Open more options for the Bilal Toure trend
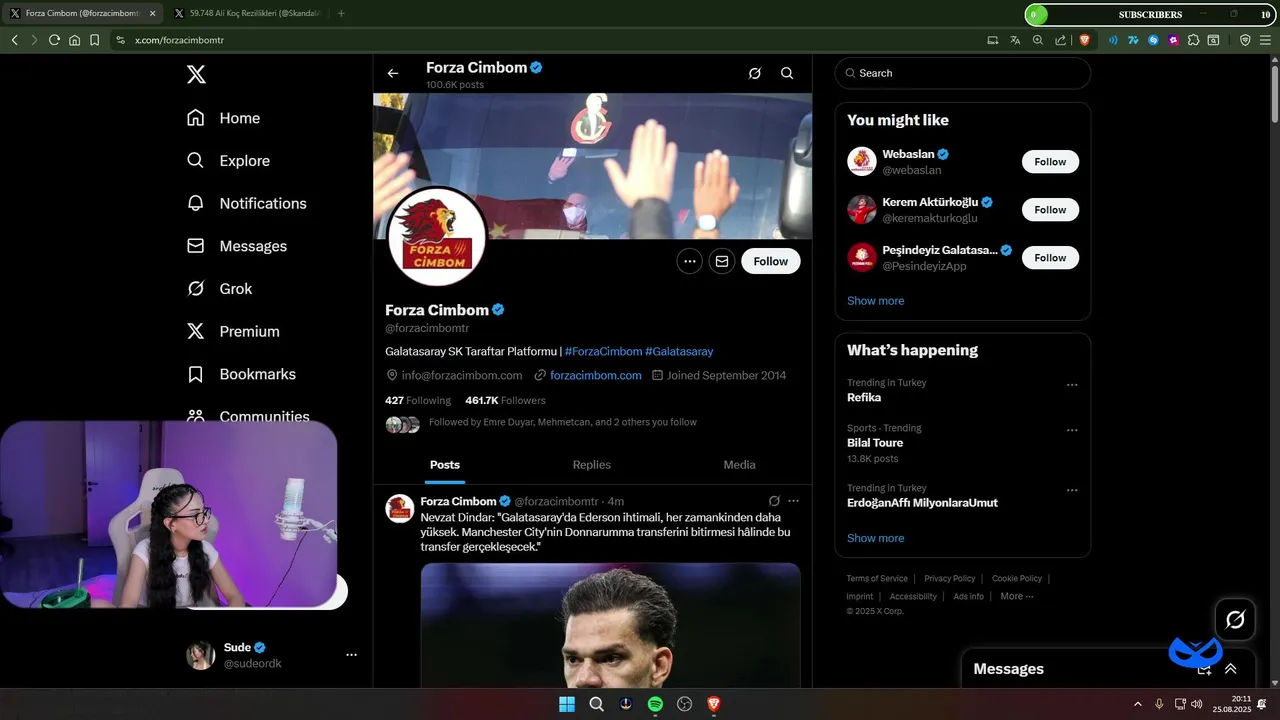Viewport: 1280px width, 720px height. tap(1072, 430)
